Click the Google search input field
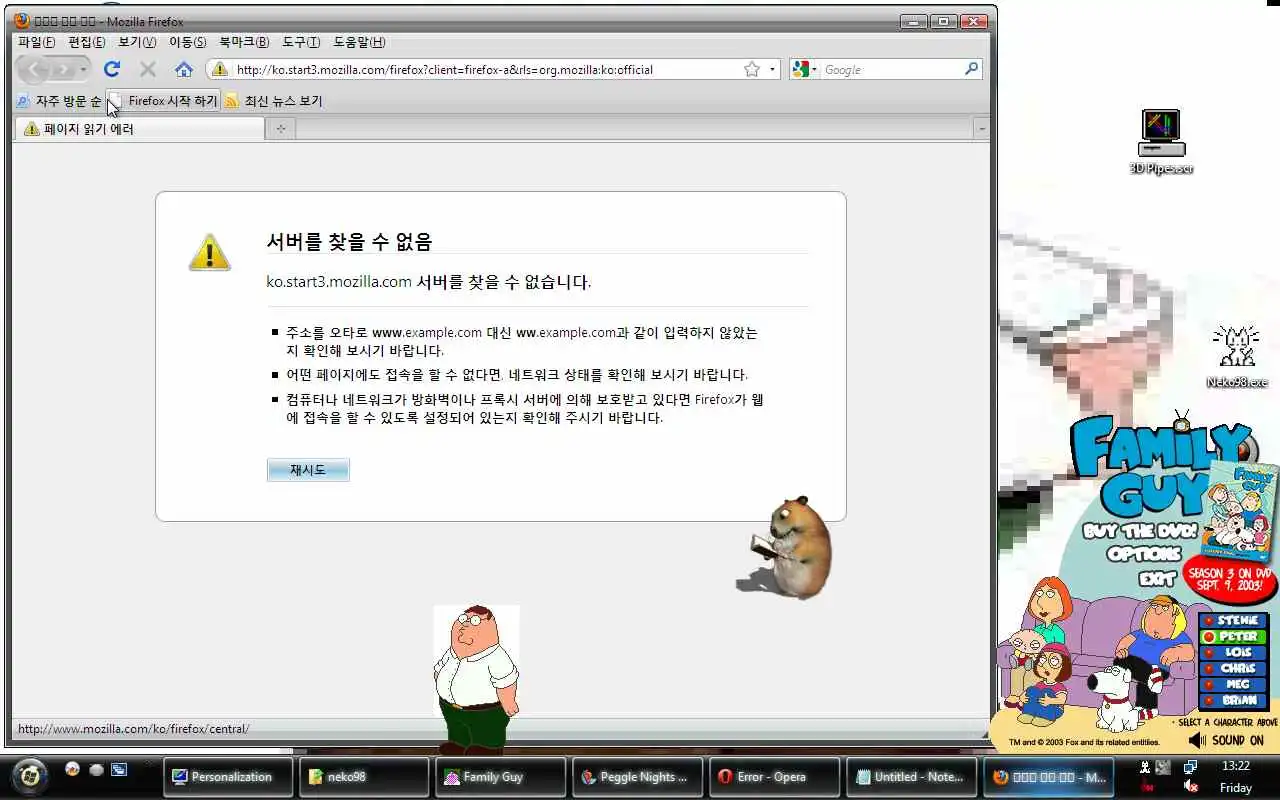Image resolution: width=1280 pixels, height=800 pixels. click(x=890, y=69)
